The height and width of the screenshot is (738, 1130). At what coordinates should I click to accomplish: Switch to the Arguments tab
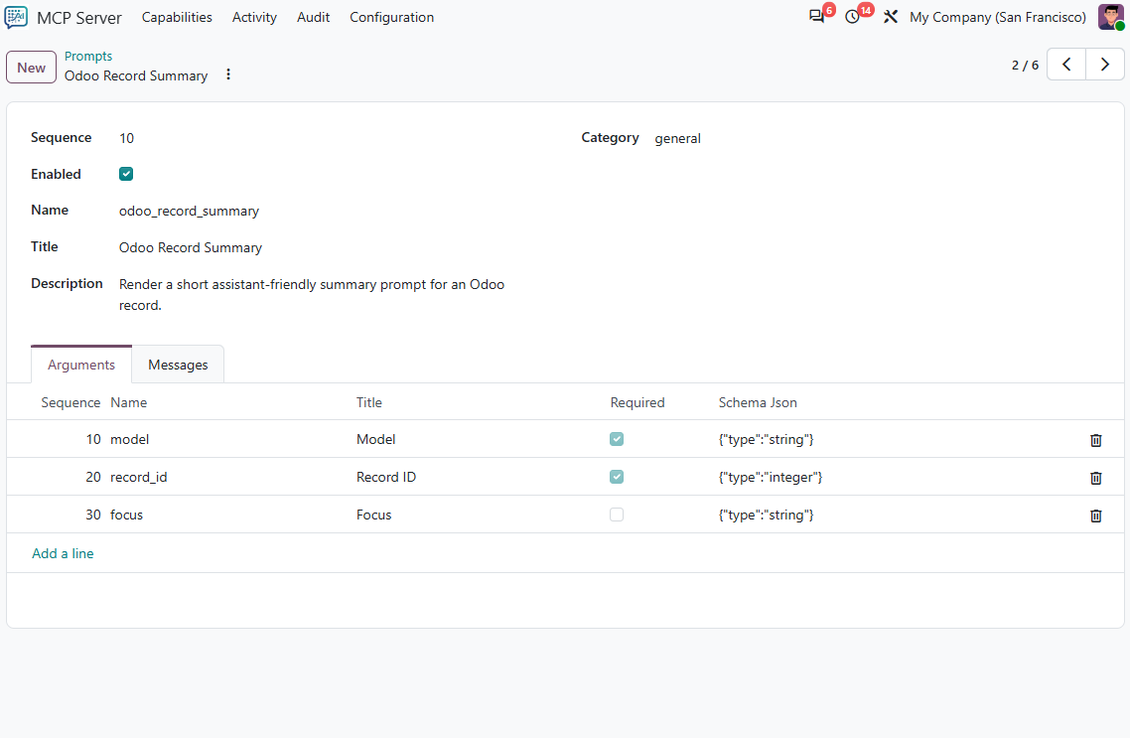point(81,365)
